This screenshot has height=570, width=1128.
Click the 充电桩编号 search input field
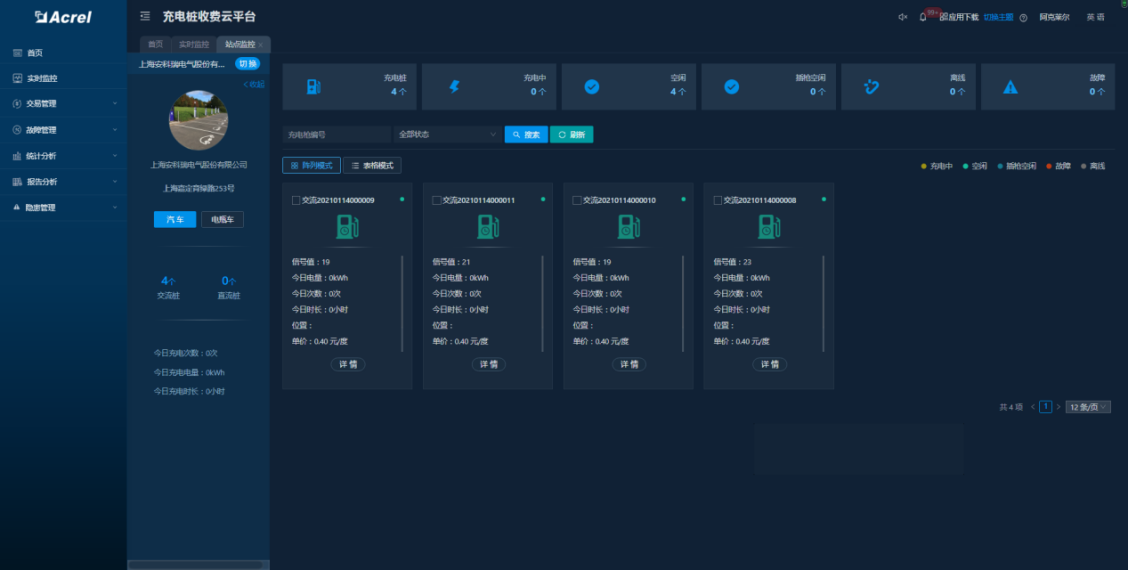[x=335, y=134]
